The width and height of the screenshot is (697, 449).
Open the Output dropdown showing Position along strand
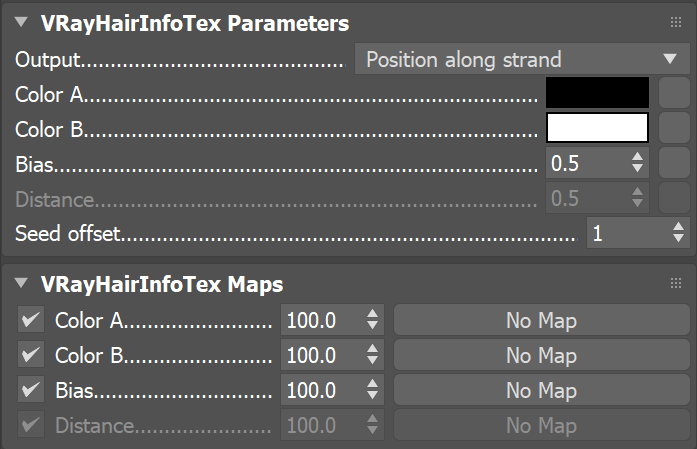pyautogui.click(x=522, y=59)
